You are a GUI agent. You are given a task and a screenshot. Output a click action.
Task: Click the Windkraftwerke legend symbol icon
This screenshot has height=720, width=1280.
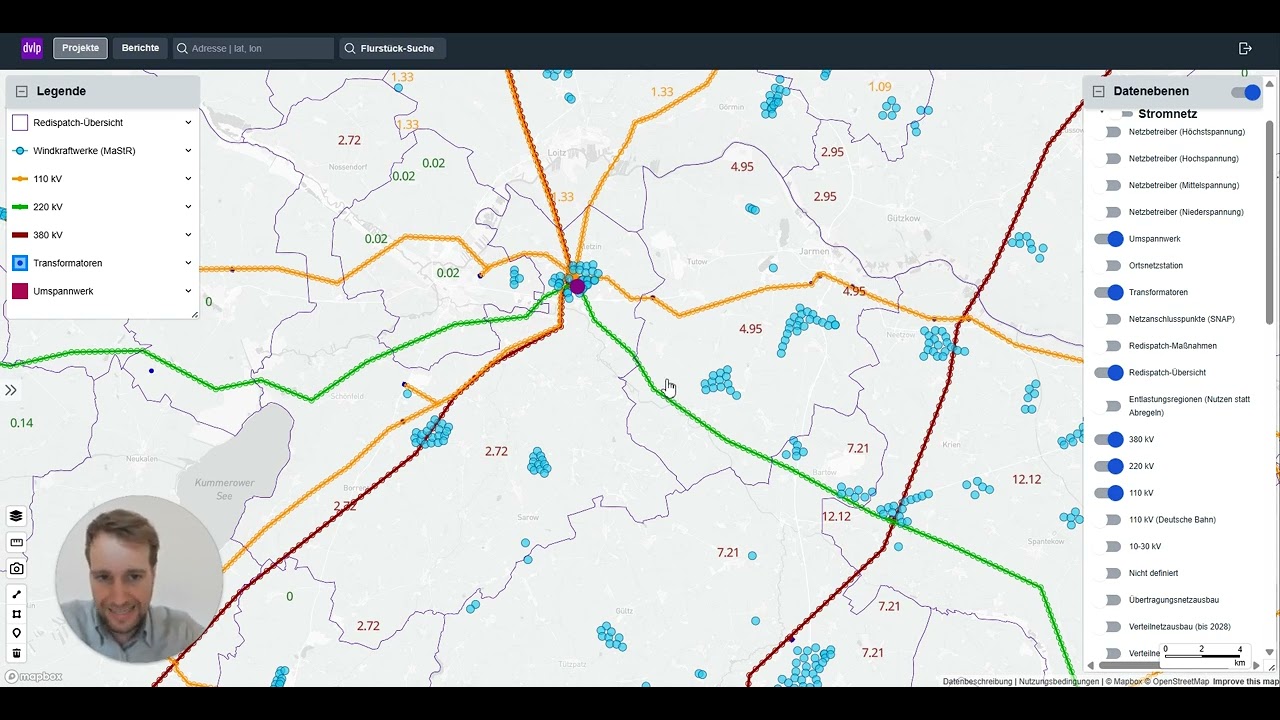point(20,151)
